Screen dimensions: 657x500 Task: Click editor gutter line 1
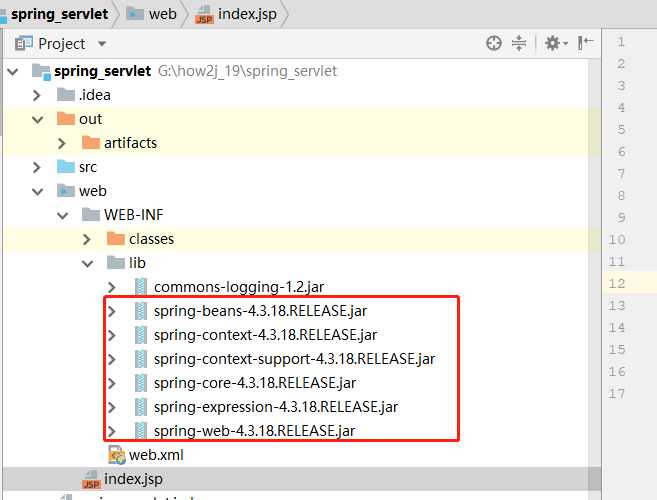(x=621, y=42)
